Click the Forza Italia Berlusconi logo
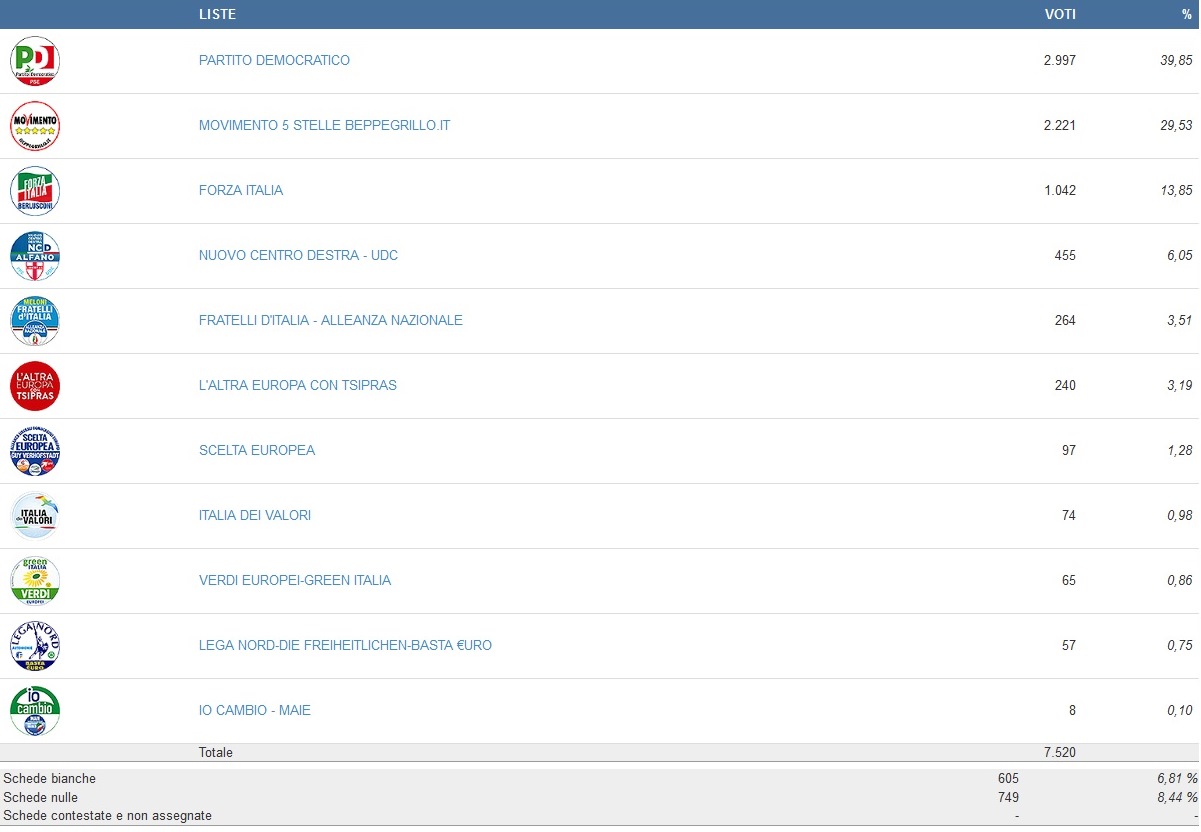The width and height of the screenshot is (1201, 832). click(x=35, y=191)
